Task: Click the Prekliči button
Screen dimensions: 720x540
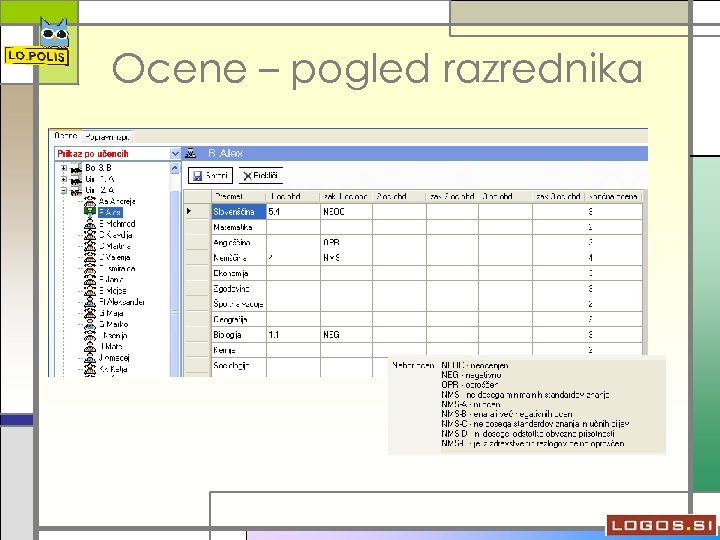Action: point(260,176)
